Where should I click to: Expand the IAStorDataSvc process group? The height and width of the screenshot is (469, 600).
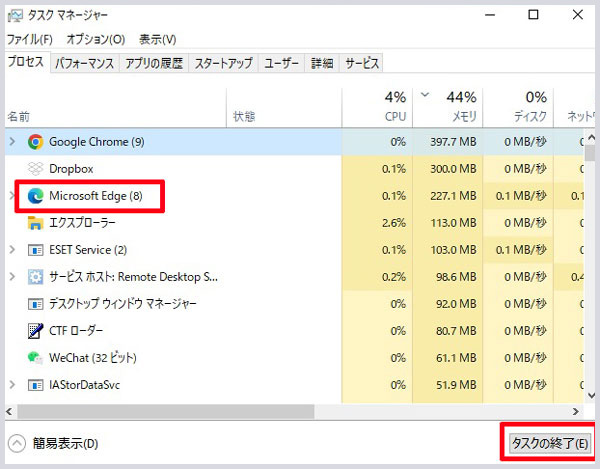point(12,385)
